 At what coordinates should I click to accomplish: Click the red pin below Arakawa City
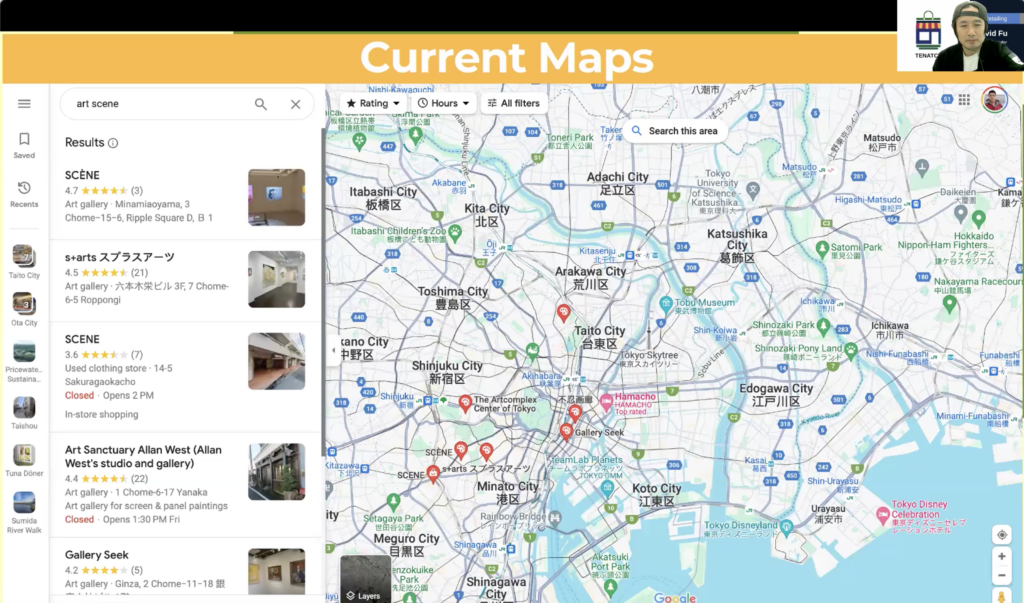point(564,313)
